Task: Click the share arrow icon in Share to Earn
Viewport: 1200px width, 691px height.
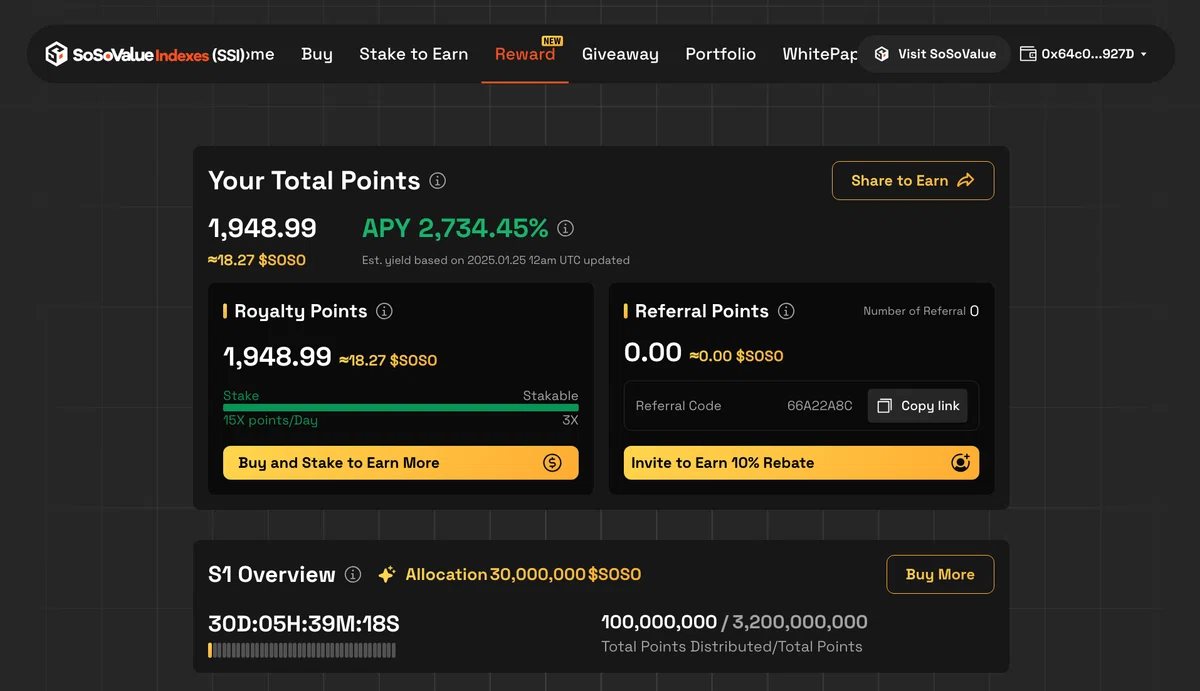Action: tap(965, 181)
